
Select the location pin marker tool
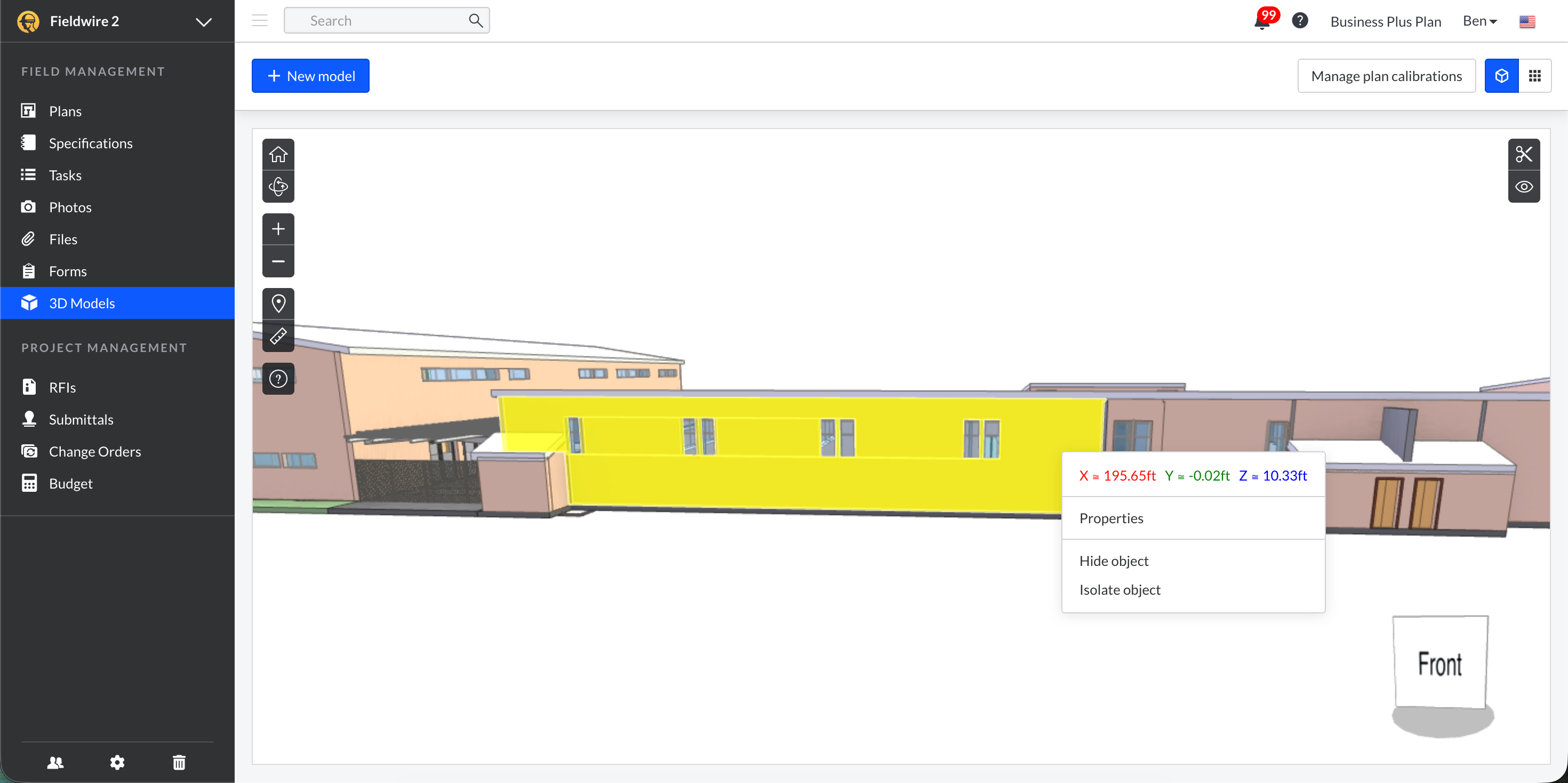[278, 303]
